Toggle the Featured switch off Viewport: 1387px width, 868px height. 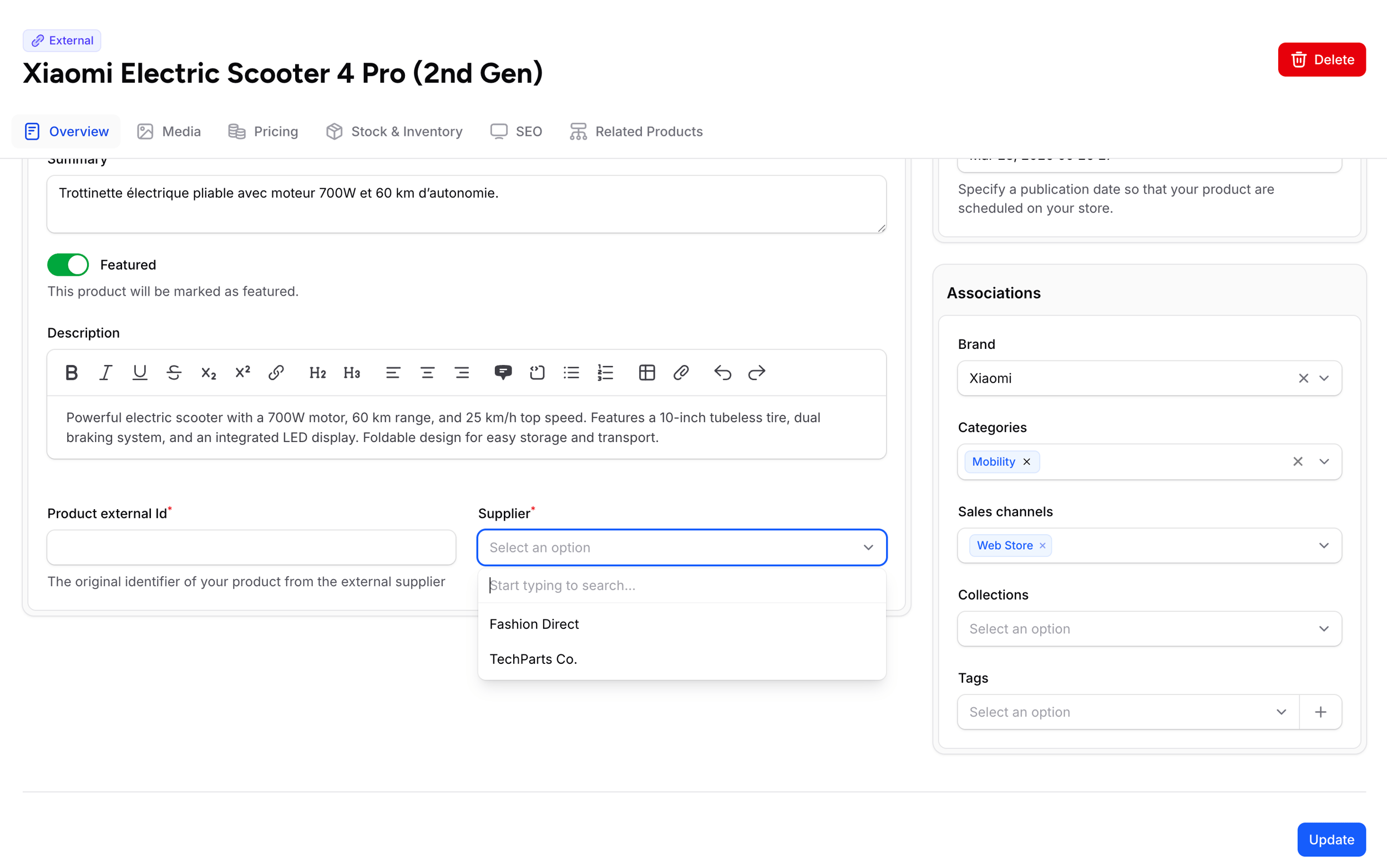68,265
